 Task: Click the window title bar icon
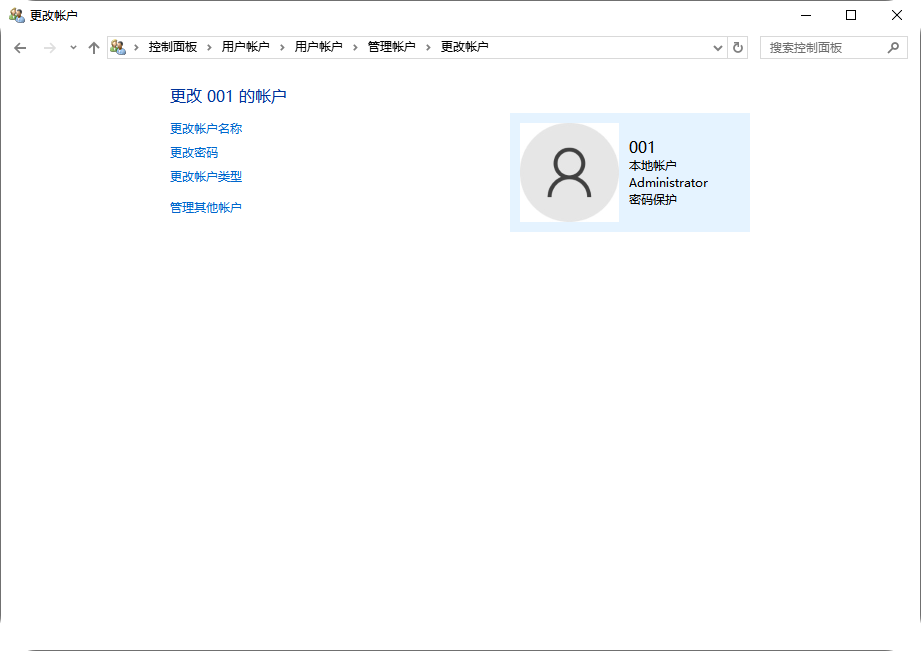[x=17, y=15]
